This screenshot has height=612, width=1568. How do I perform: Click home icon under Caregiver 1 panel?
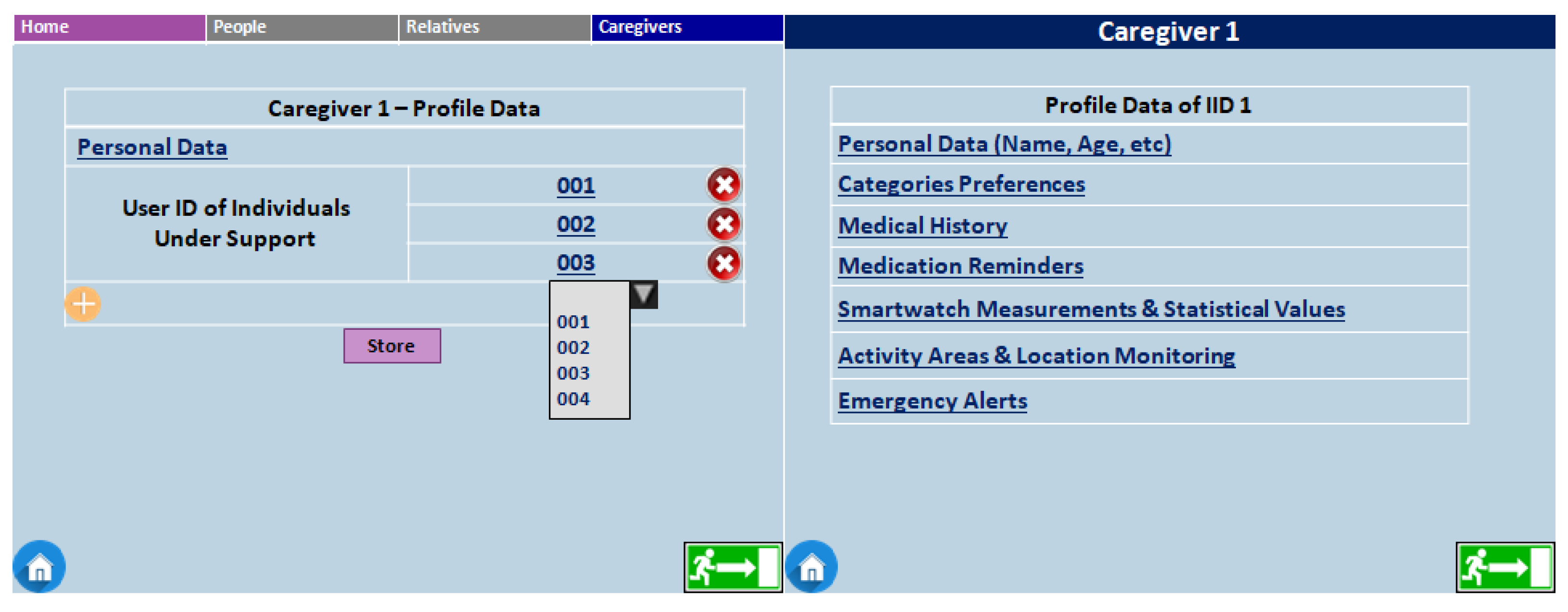[x=811, y=567]
